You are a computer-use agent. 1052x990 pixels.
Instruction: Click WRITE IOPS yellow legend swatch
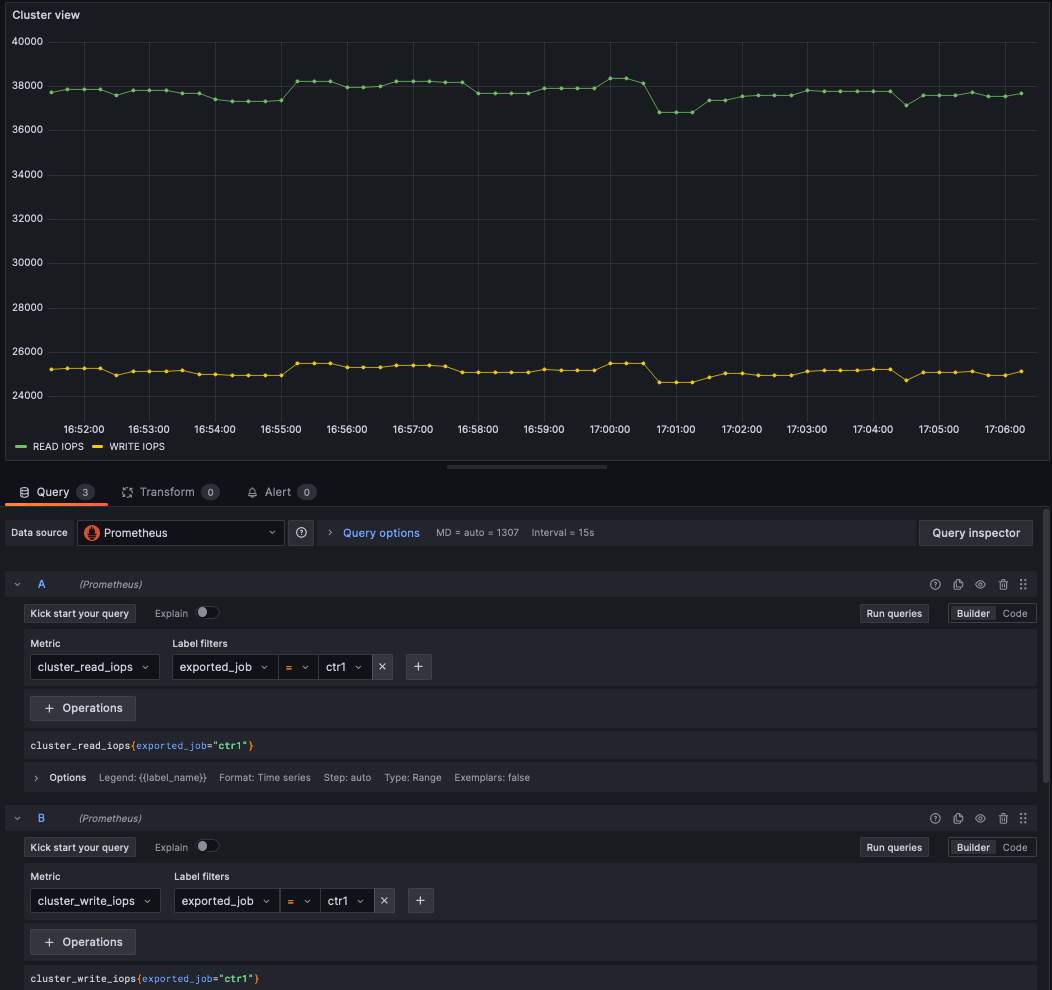[97, 447]
